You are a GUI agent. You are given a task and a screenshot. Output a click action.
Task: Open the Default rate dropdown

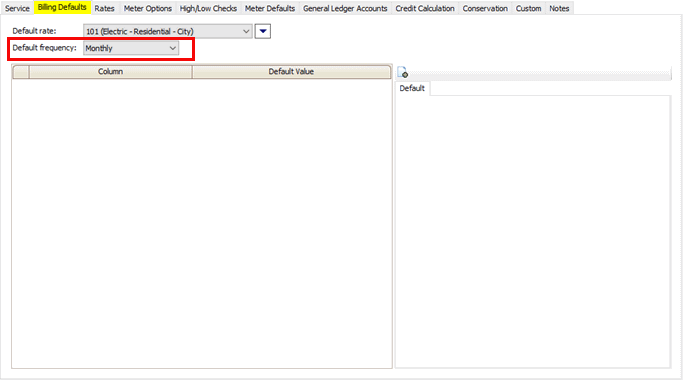[168, 31]
